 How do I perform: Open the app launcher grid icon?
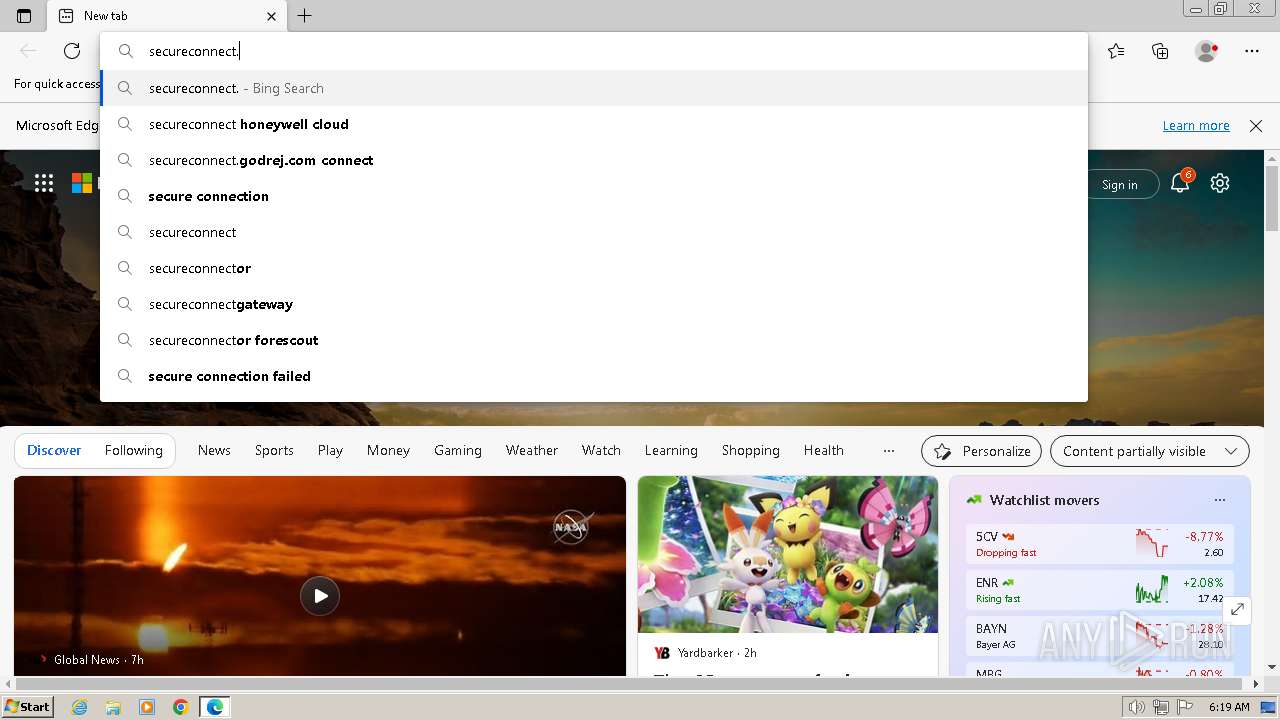(x=44, y=183)
